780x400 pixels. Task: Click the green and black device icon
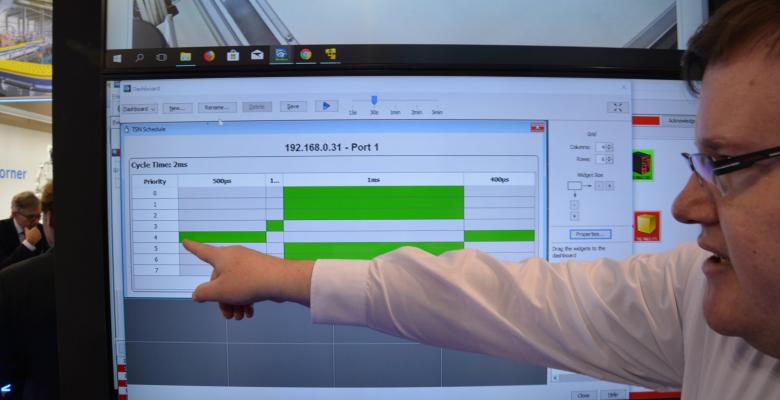643,165
